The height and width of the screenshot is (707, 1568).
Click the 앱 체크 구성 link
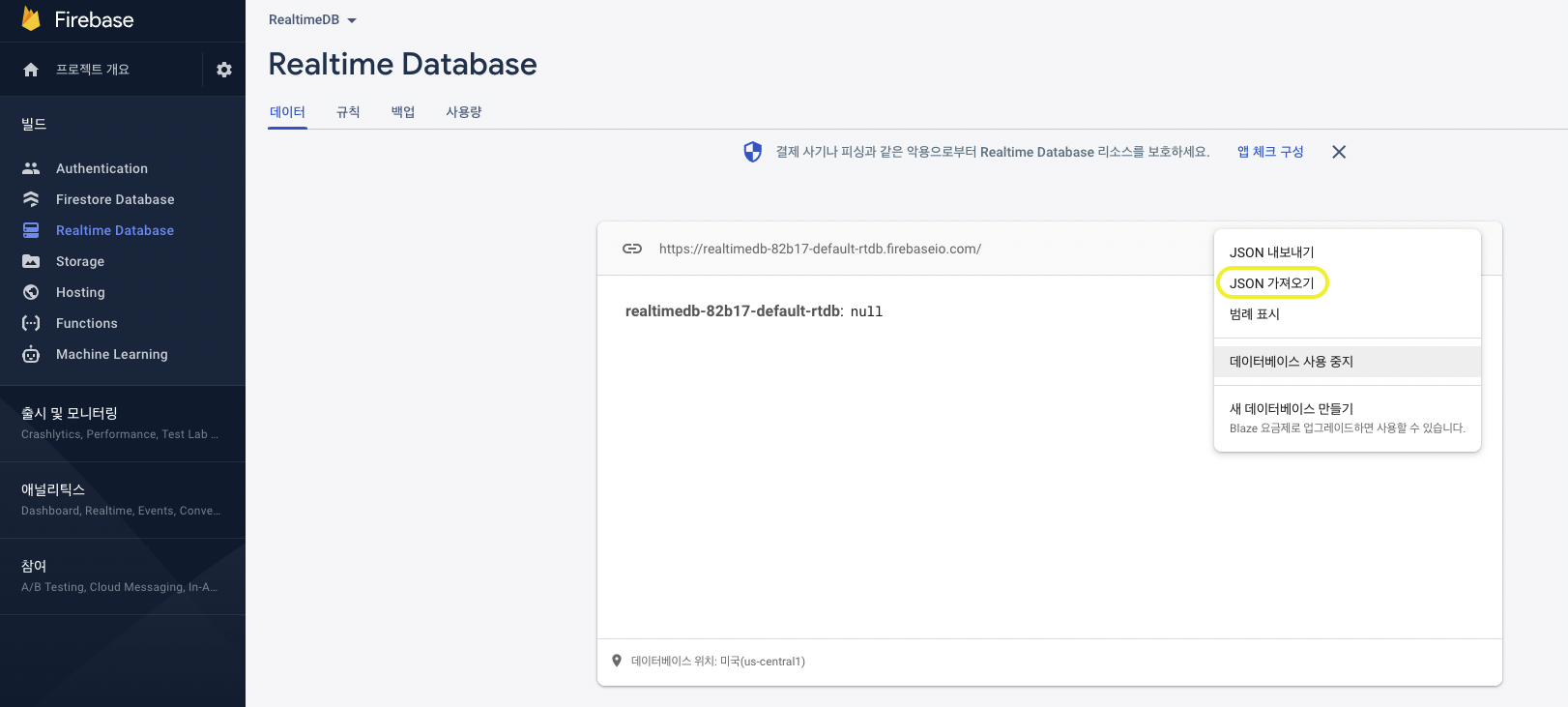click(x=1270, y=152)
